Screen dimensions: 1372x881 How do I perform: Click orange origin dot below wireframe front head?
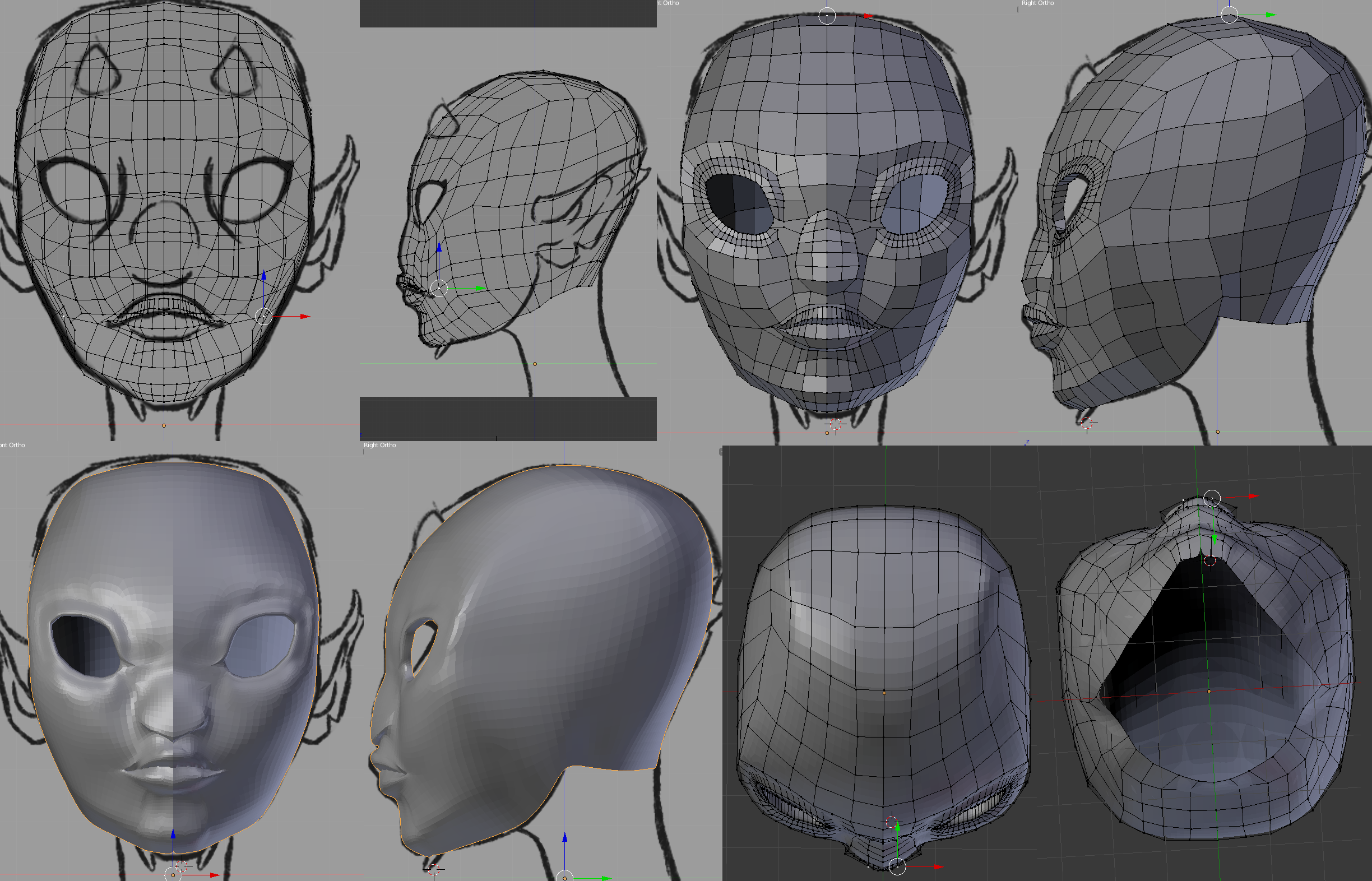pos(164,425)
